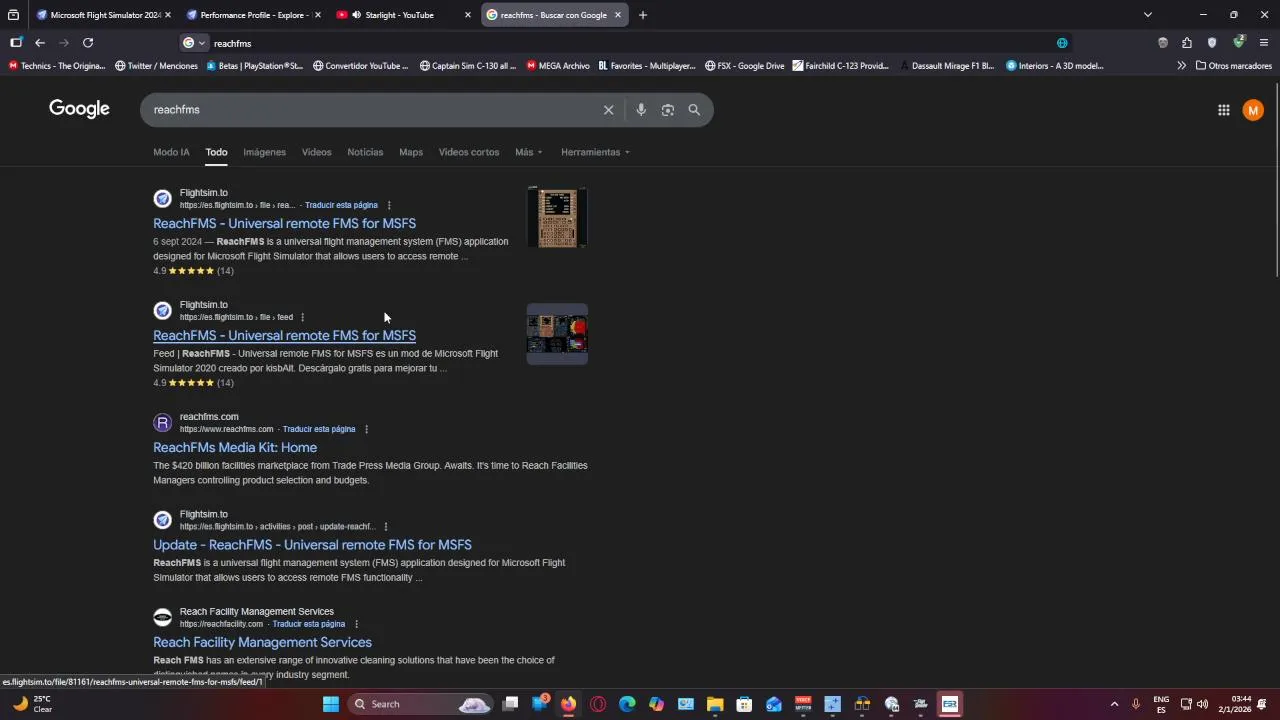Toggle the ENG ES keyboard language indicator

coord(1161,704)
